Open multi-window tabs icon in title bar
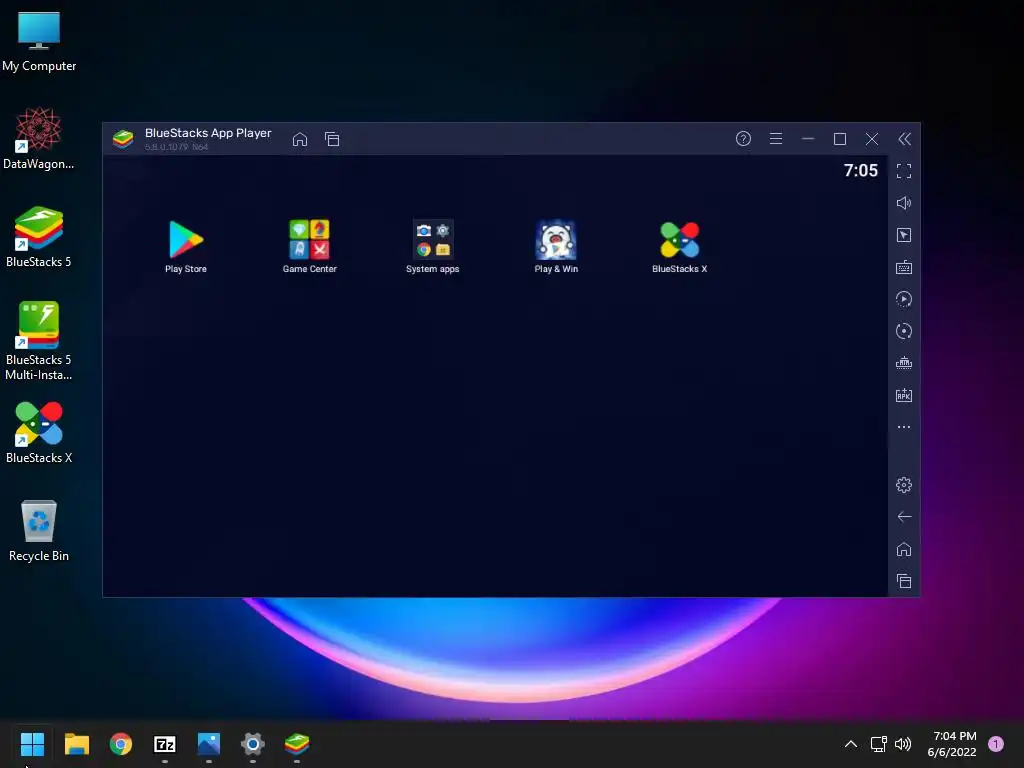 332,139
